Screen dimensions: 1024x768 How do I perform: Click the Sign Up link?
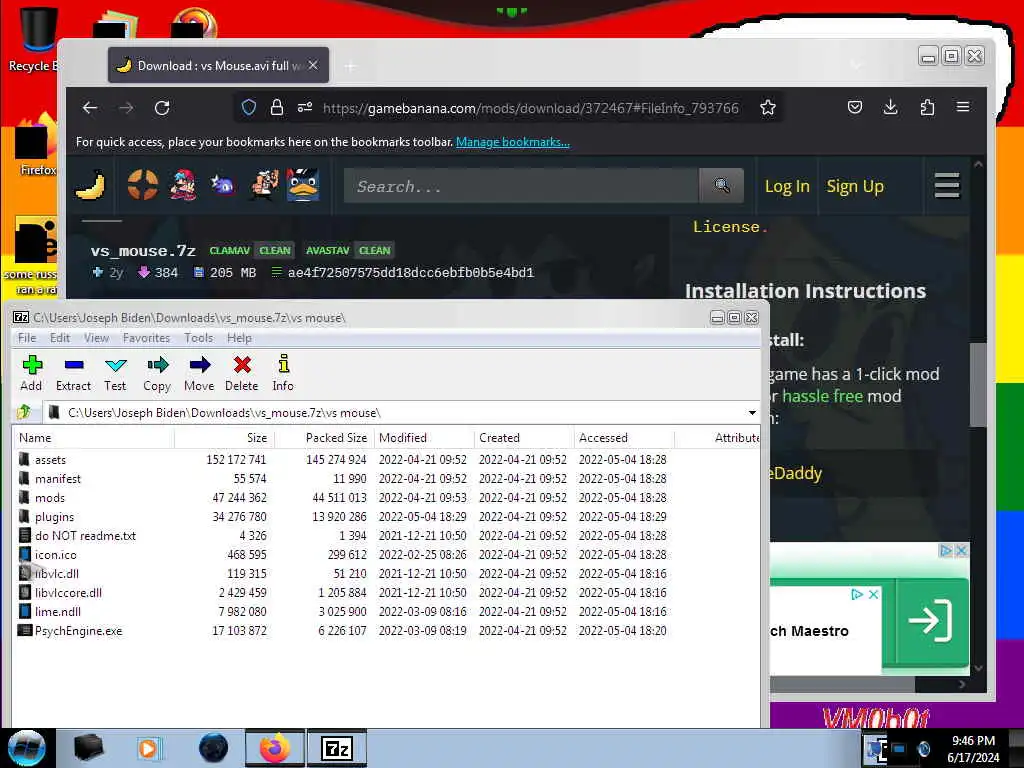pyautogui.click(x=855, y=186)
